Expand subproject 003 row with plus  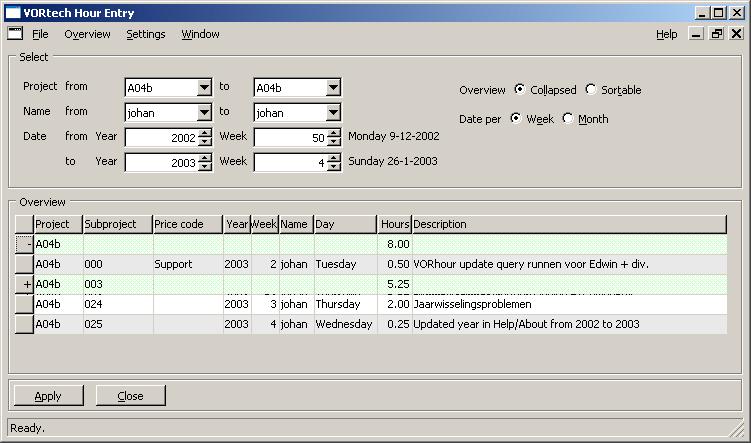click(x=24, y=284)
